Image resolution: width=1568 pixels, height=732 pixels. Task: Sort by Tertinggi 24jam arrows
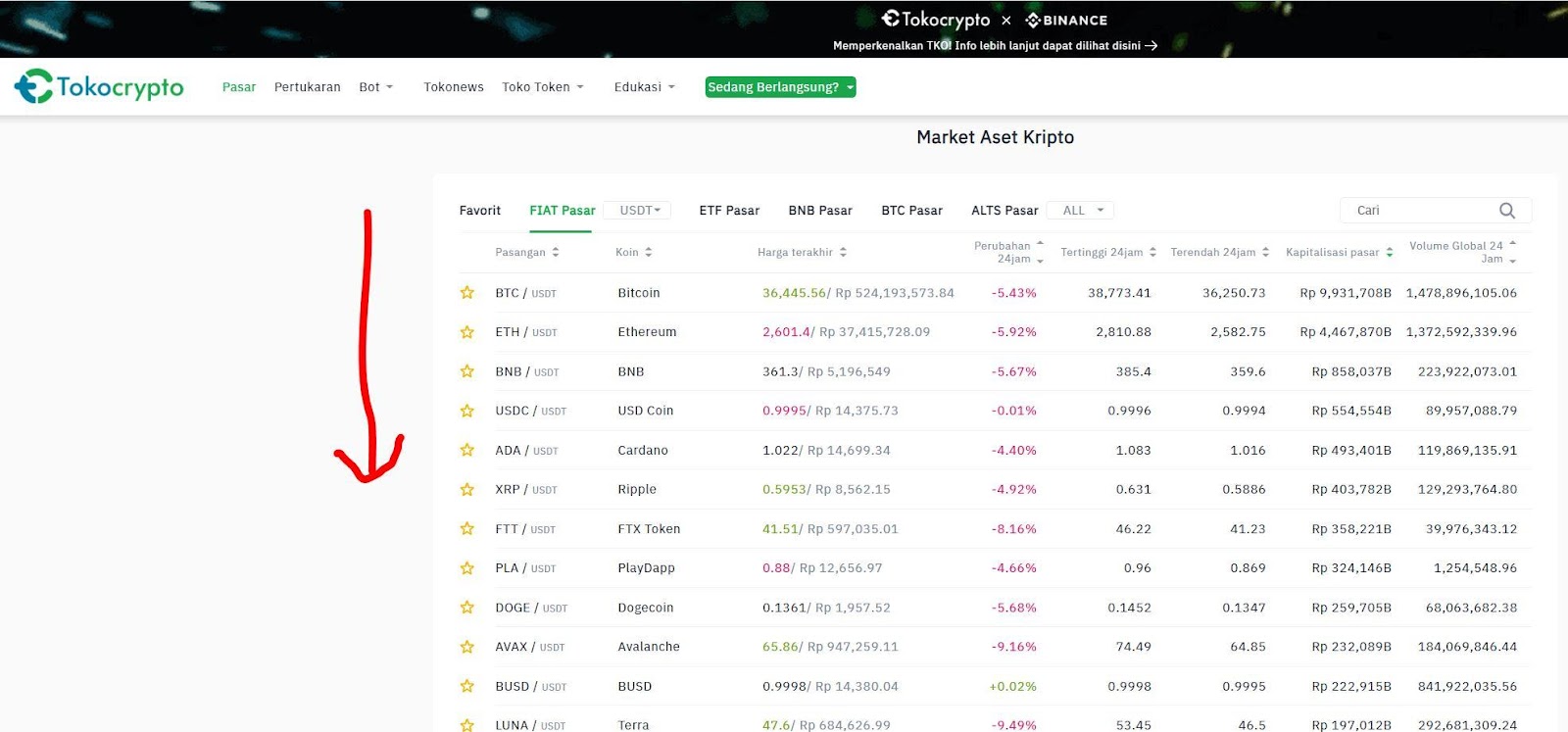pyautogui.click(x=1152, y=252)
